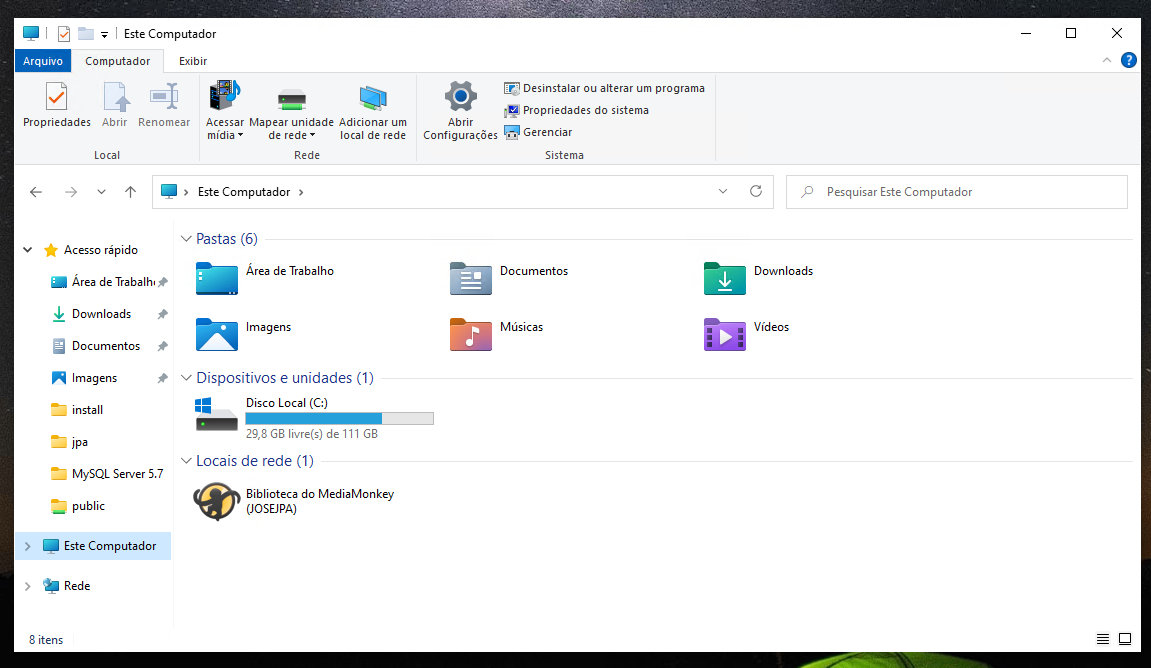Screen dimensions: 1151x668
Task: Select the Downloads folder icon
Action: (x=725, y=279)
